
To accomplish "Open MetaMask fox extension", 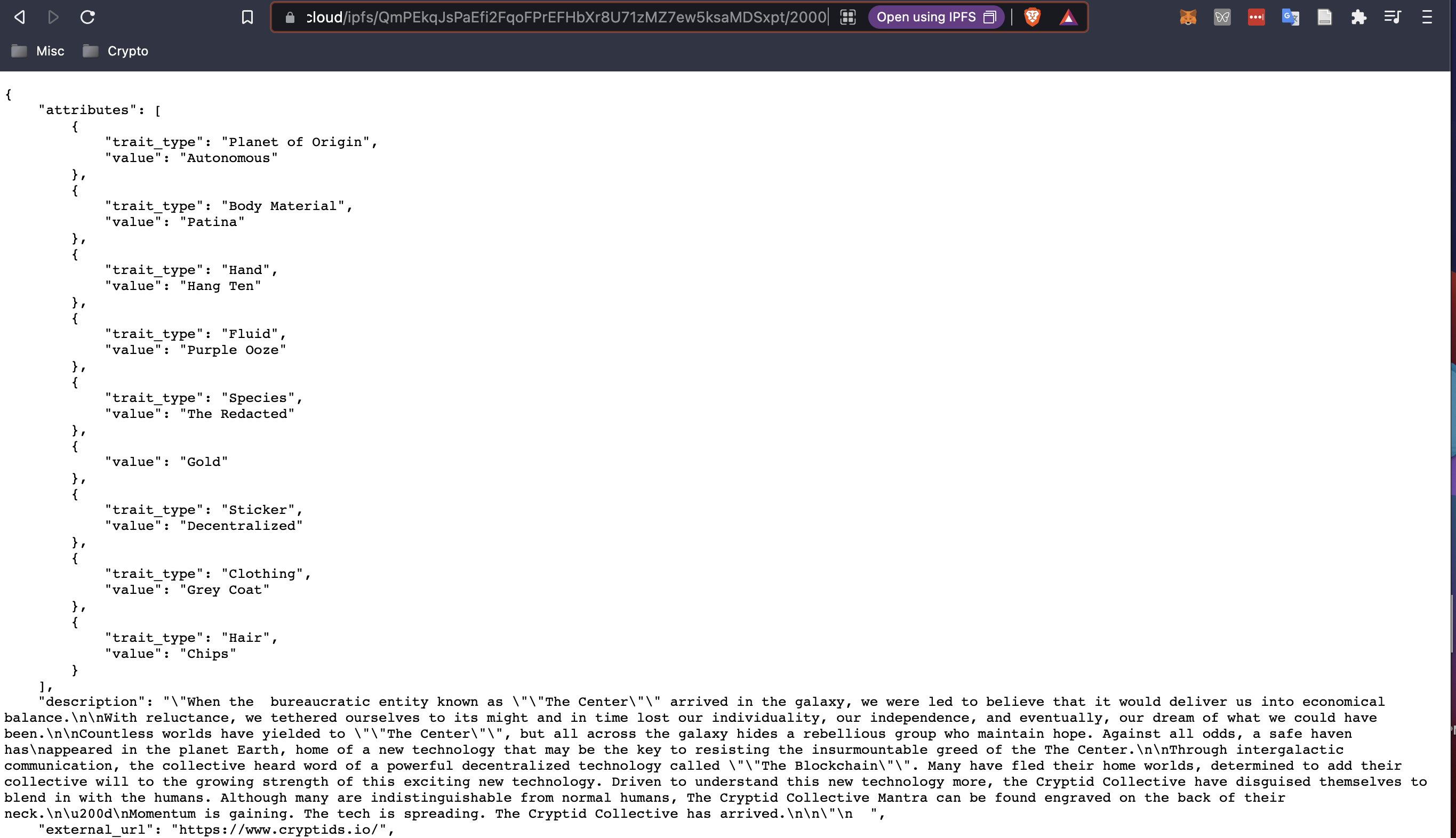I will coord(1188,17).
